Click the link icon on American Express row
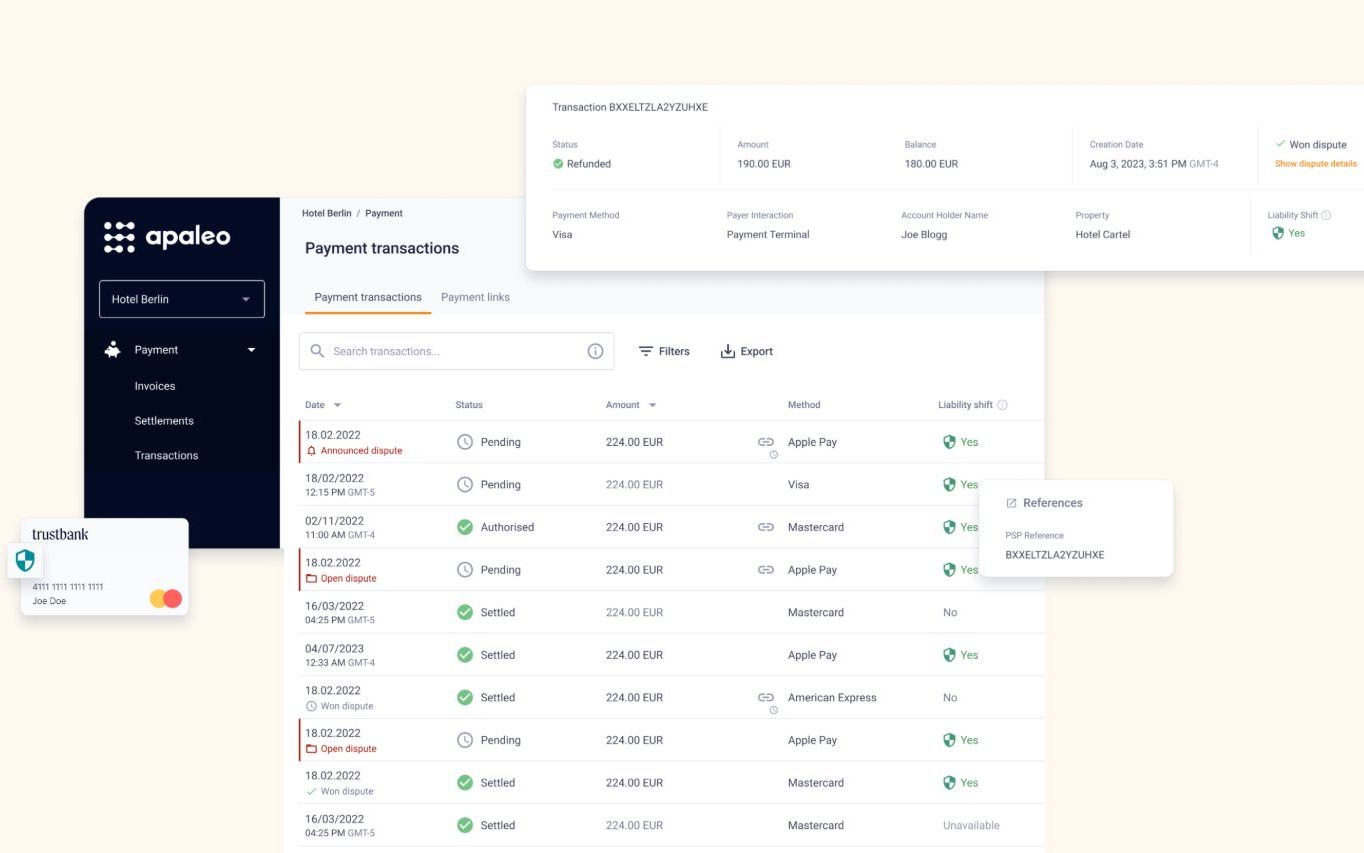The width and height of the screenshot is (1364, 853). tap(766, 698)
